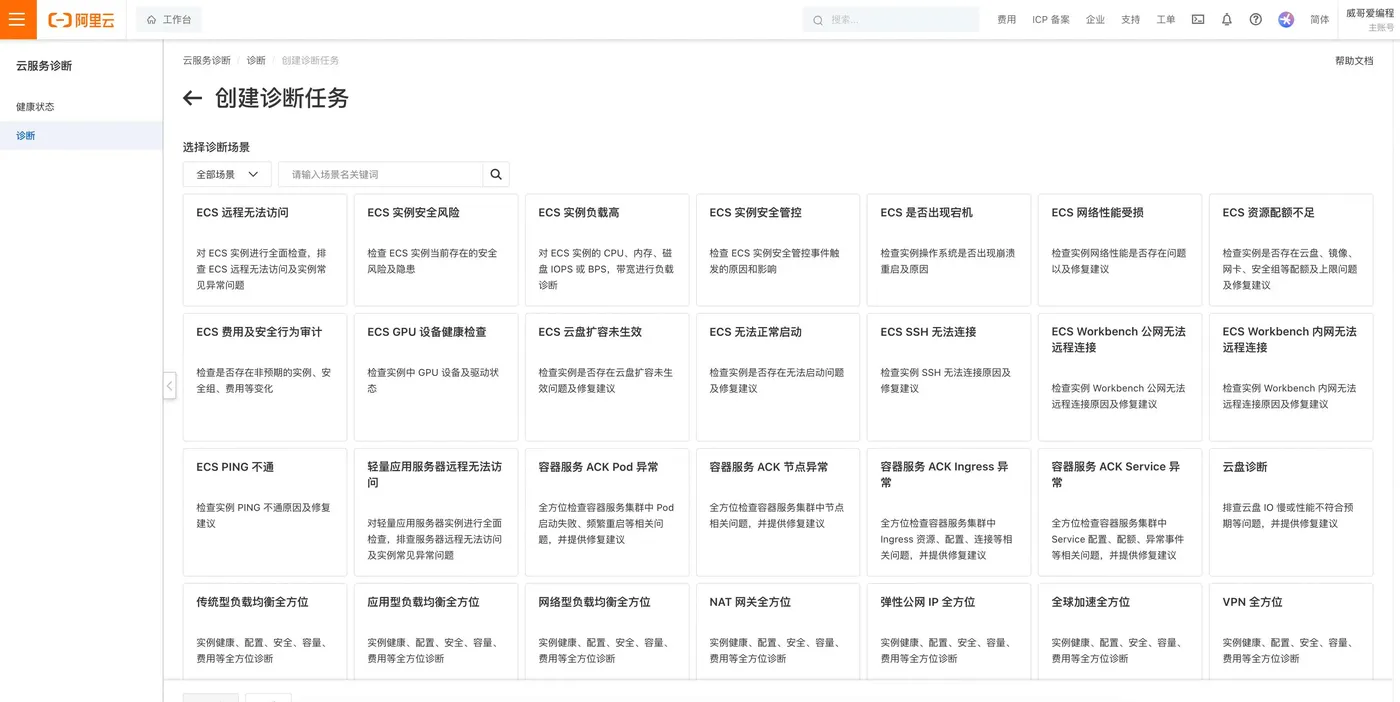Select ECS 云盘扩容未生效 card
Image resolution: width=1400 pixels, height=702 pixels.
point(607,377)
